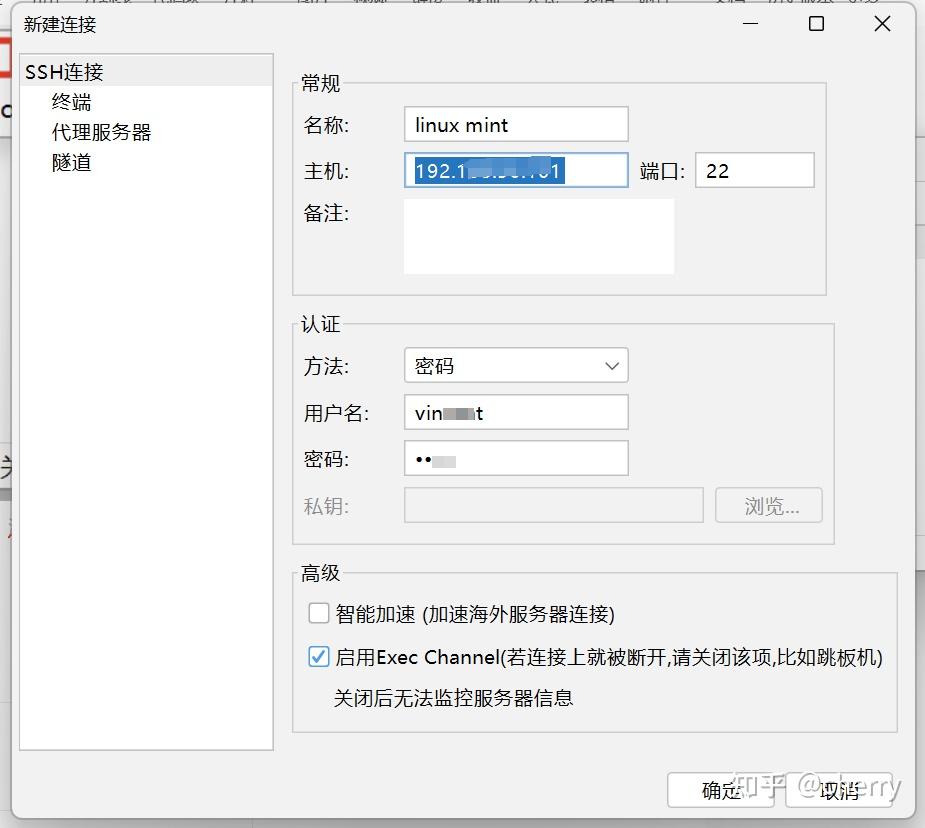
Task: Minimize the 新建连接 dialog
Action: tap(750, 23)
